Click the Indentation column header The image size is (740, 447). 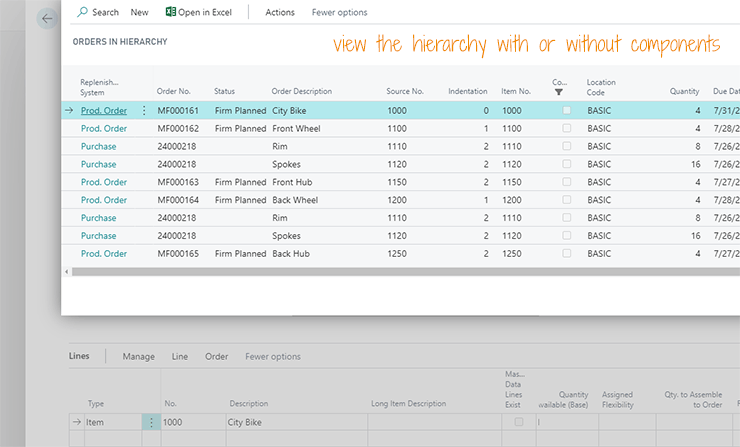pos(468,91)
